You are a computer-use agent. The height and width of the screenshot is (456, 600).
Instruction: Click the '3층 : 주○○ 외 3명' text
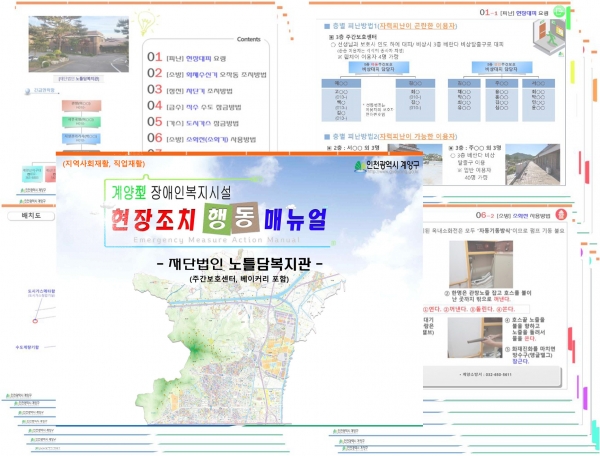tap(474, 148)
